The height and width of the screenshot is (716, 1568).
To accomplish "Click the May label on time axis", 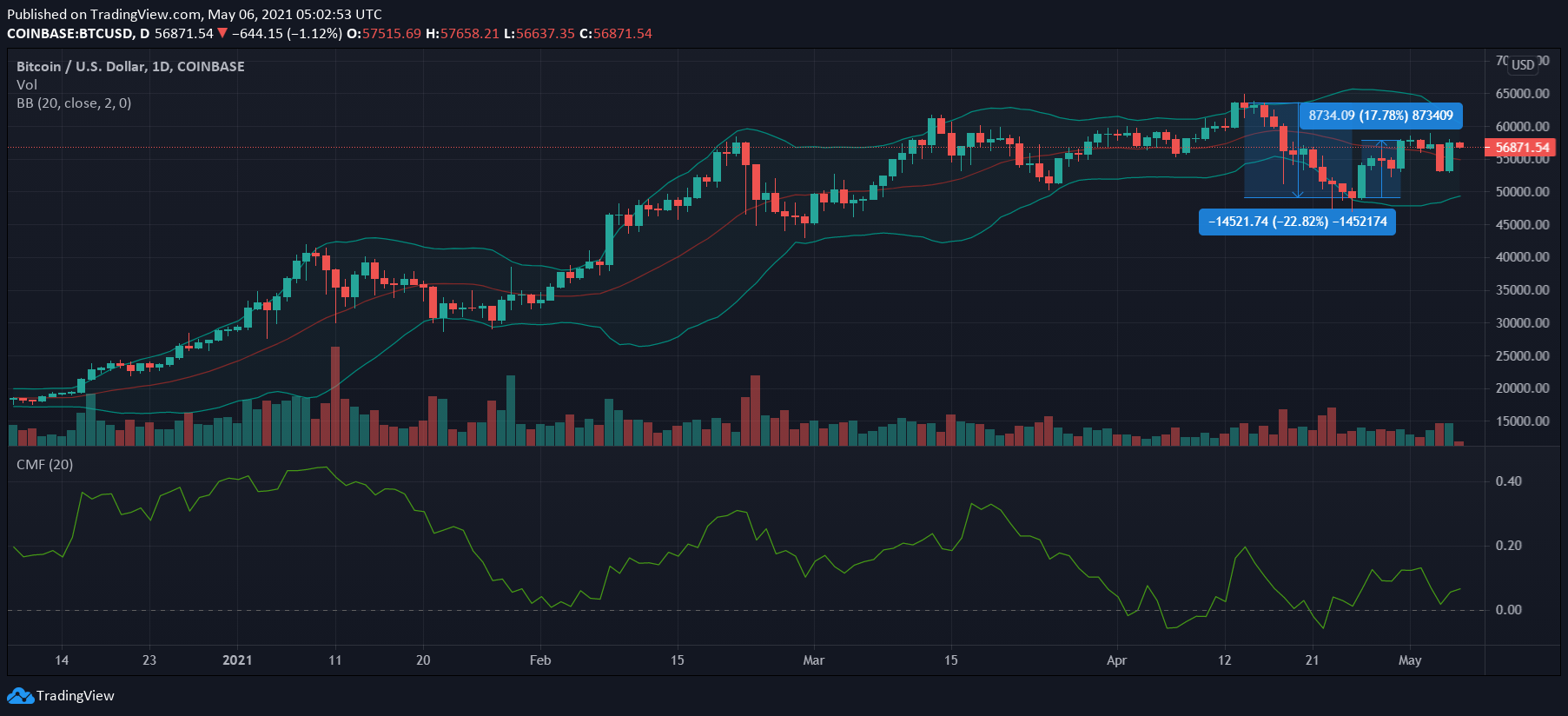I will [1410, 660].
